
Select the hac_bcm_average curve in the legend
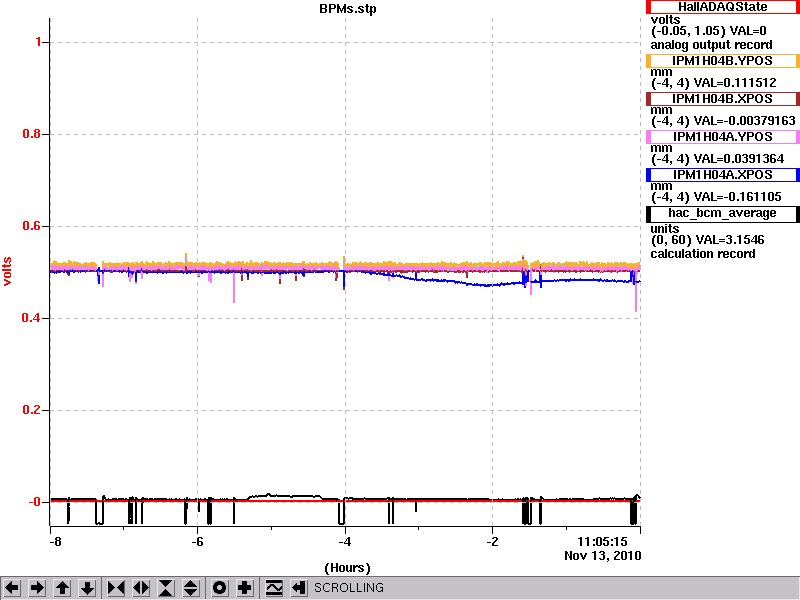[x=722, y=213]
